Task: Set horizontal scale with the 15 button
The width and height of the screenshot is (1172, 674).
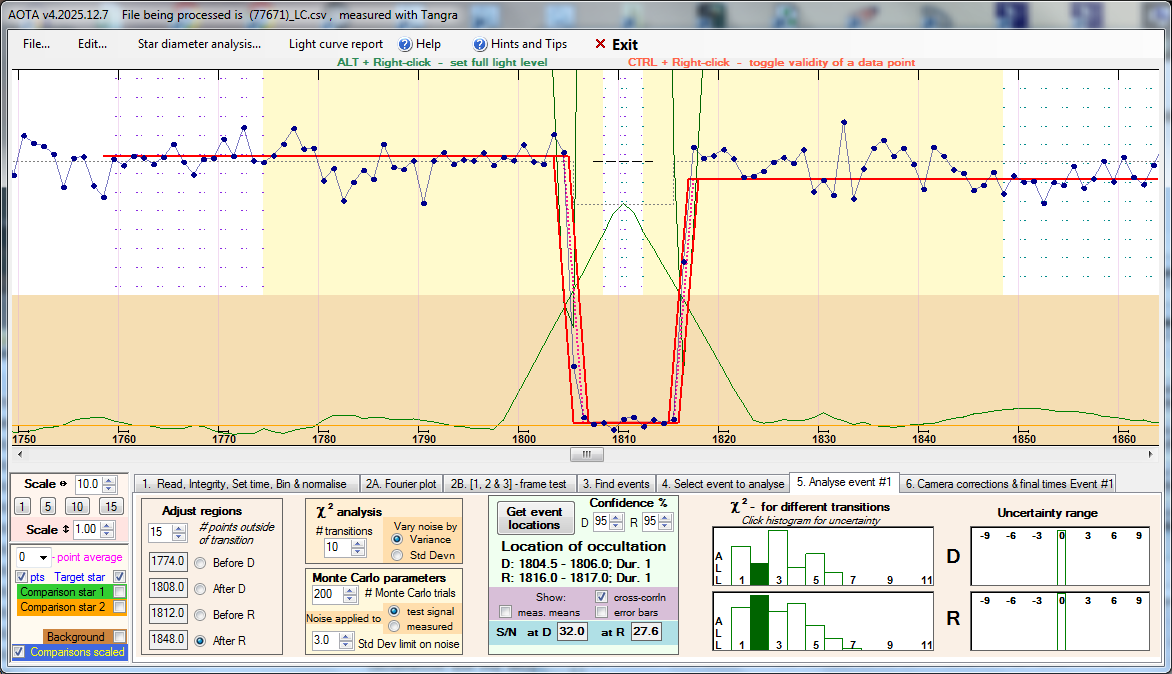Action: tap(112, 506)
